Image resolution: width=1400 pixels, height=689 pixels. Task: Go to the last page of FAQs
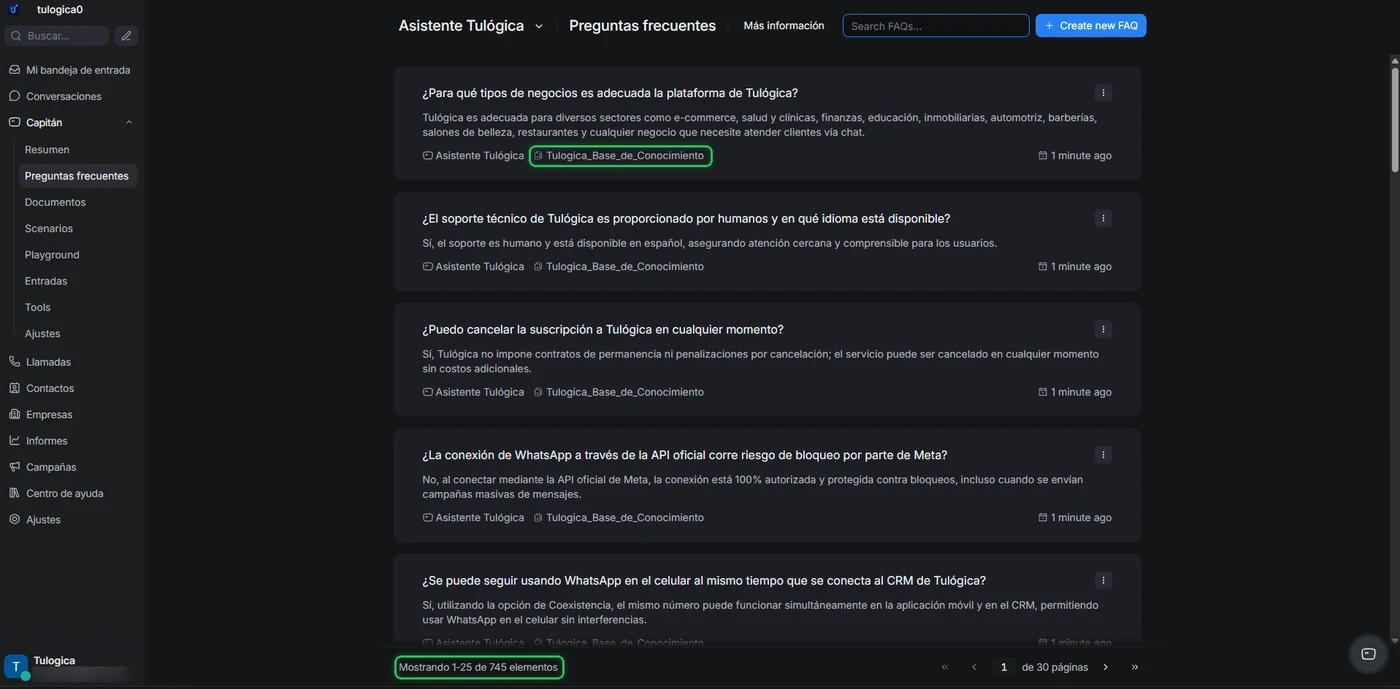[1135, 667]
